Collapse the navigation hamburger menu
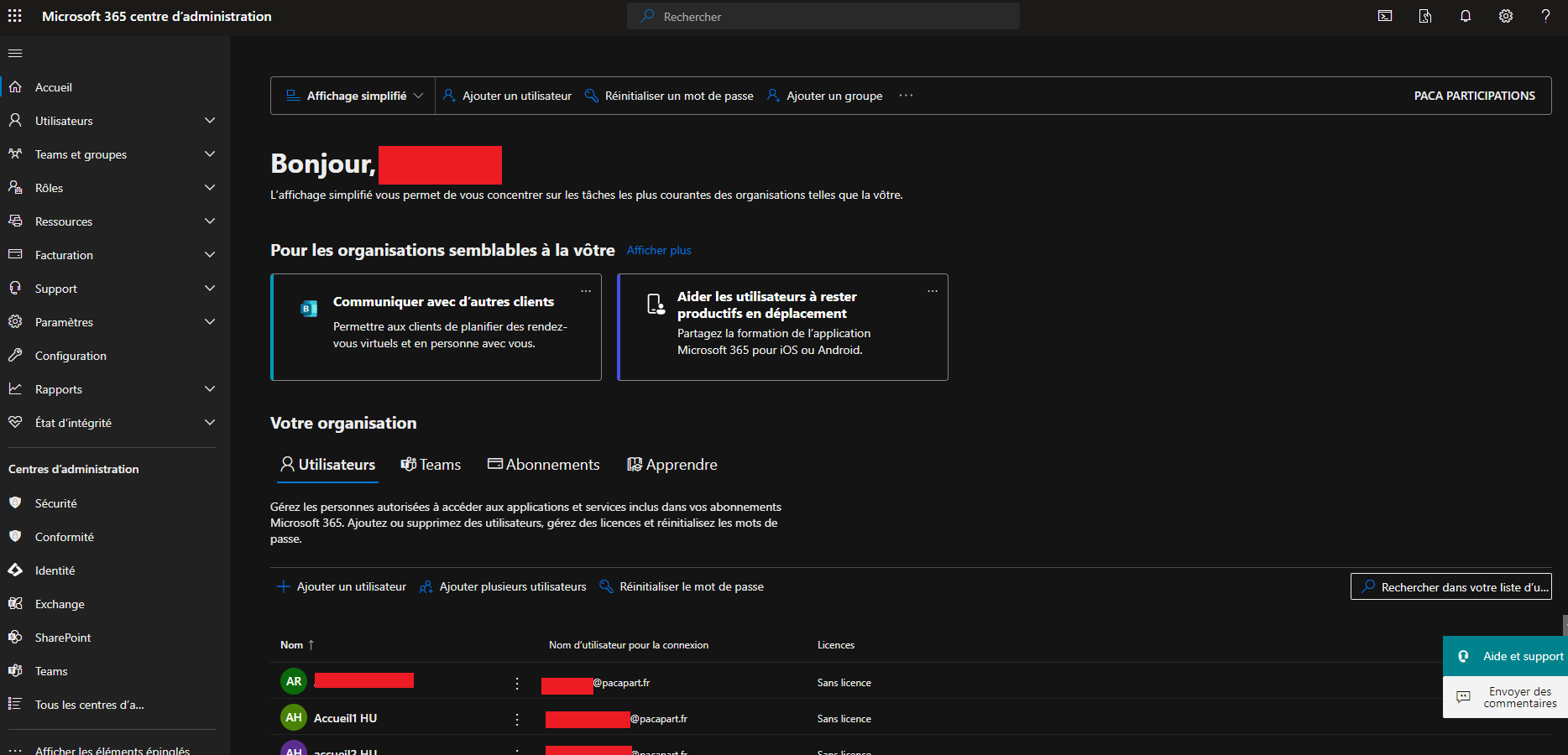 click(15, 53)
